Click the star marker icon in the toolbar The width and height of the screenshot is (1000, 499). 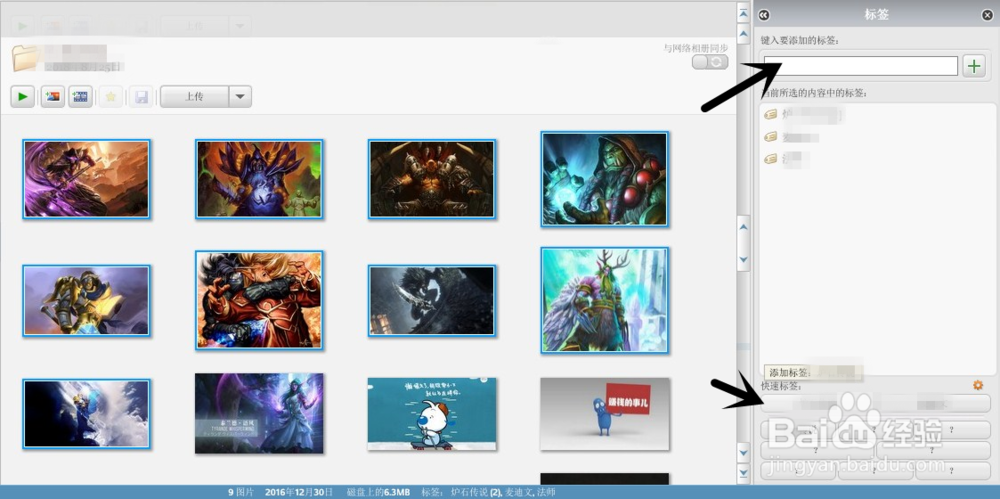[x=111, y=96]
